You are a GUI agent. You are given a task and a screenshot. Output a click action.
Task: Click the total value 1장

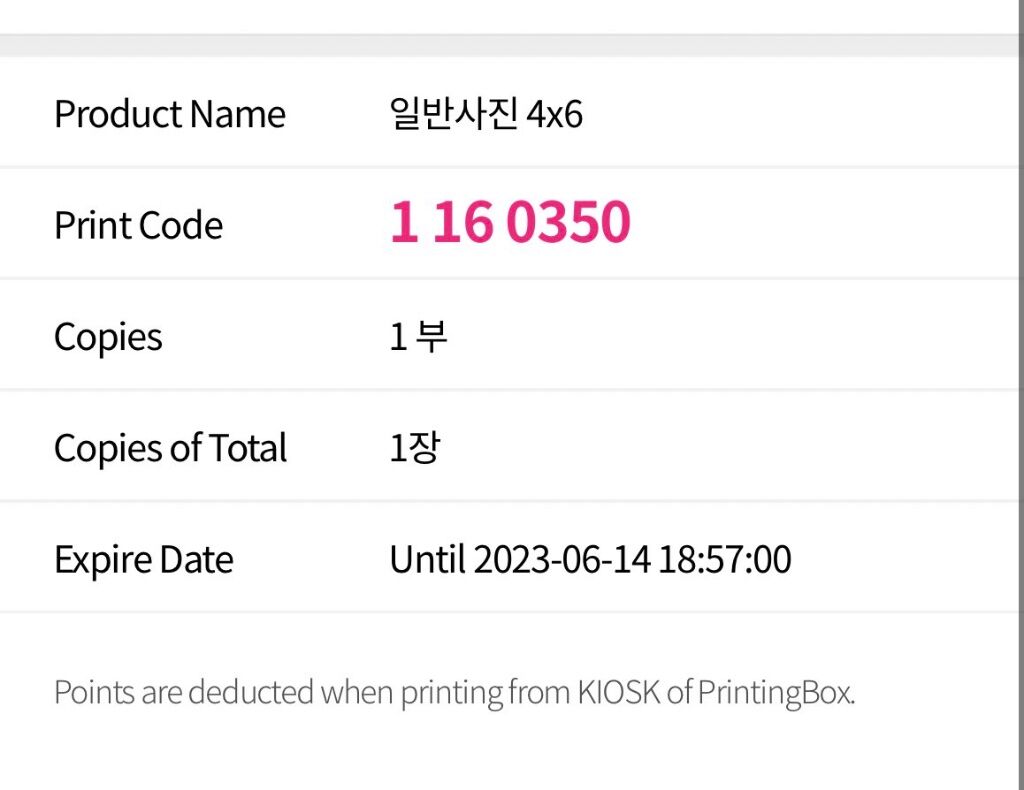tap(415, 448)
